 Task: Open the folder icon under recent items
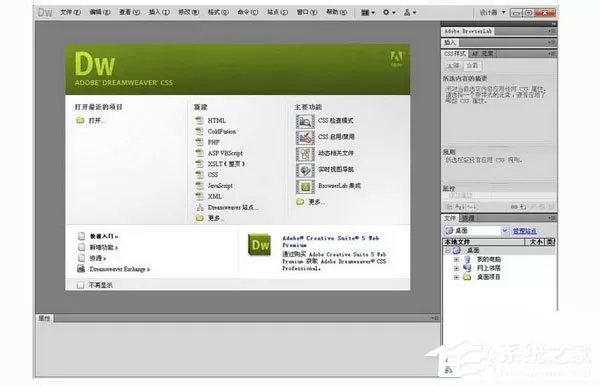[80, 120]
